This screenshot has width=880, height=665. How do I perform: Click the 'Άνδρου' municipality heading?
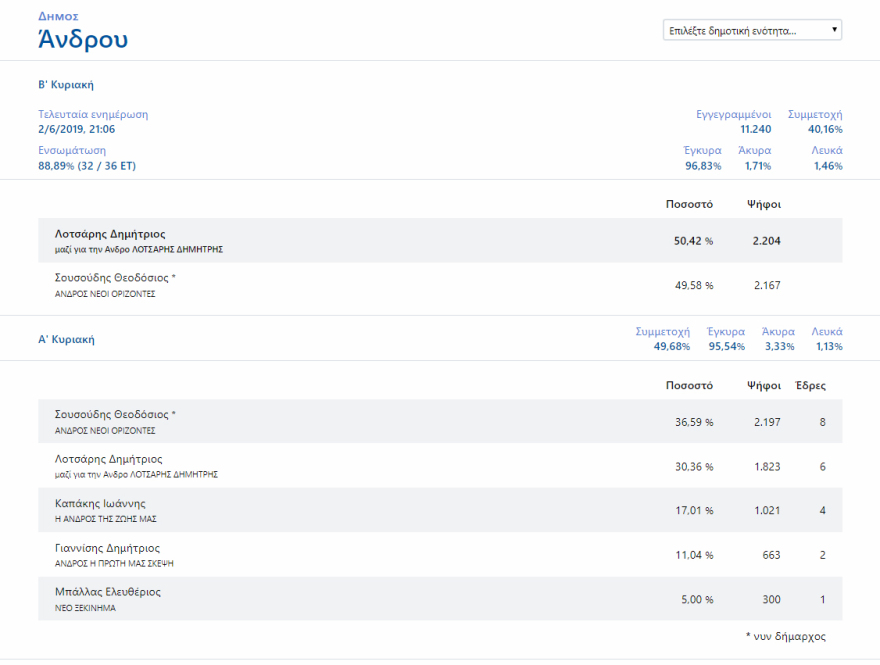[83, 40]
